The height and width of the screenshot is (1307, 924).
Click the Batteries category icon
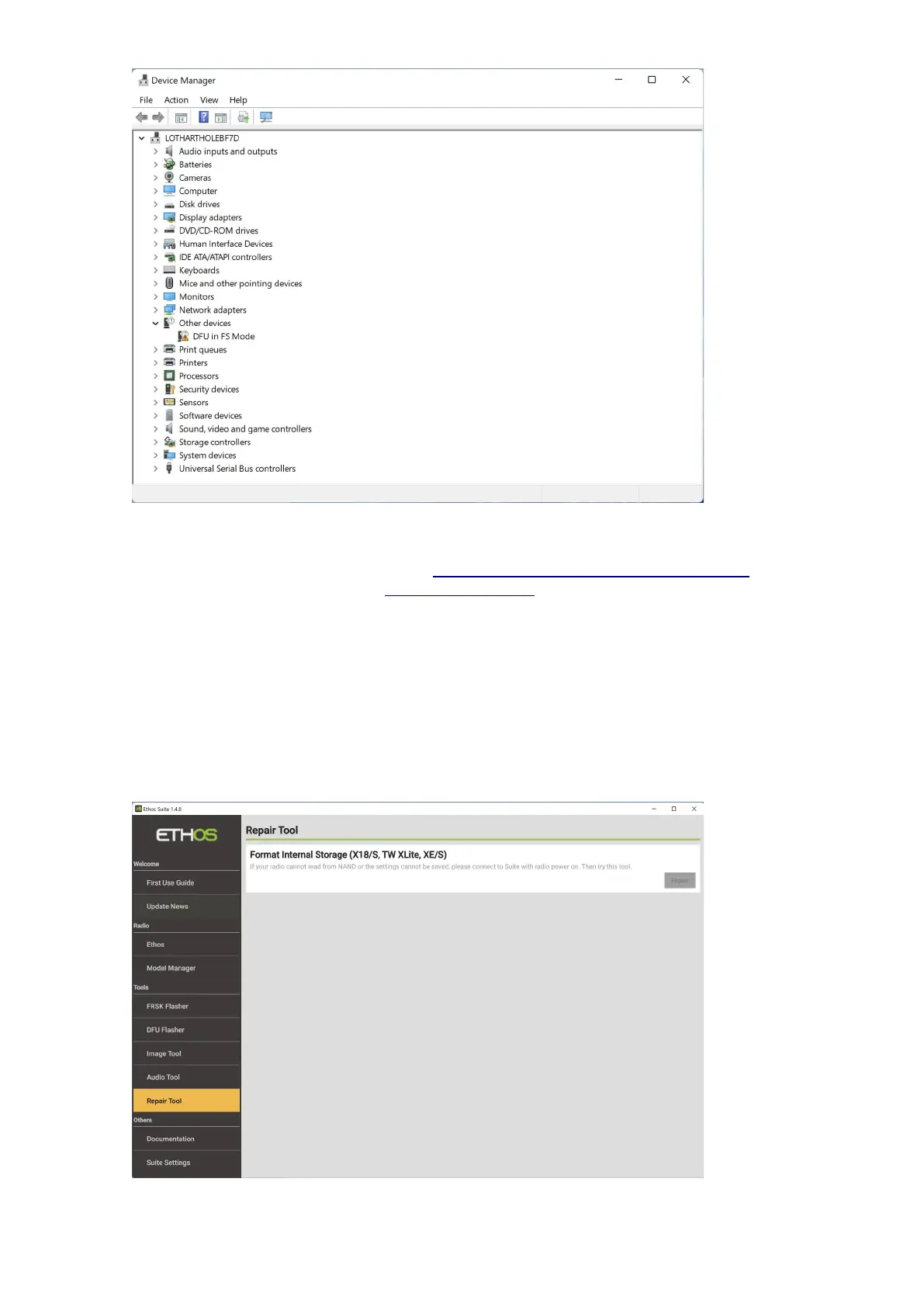[169, 165]
